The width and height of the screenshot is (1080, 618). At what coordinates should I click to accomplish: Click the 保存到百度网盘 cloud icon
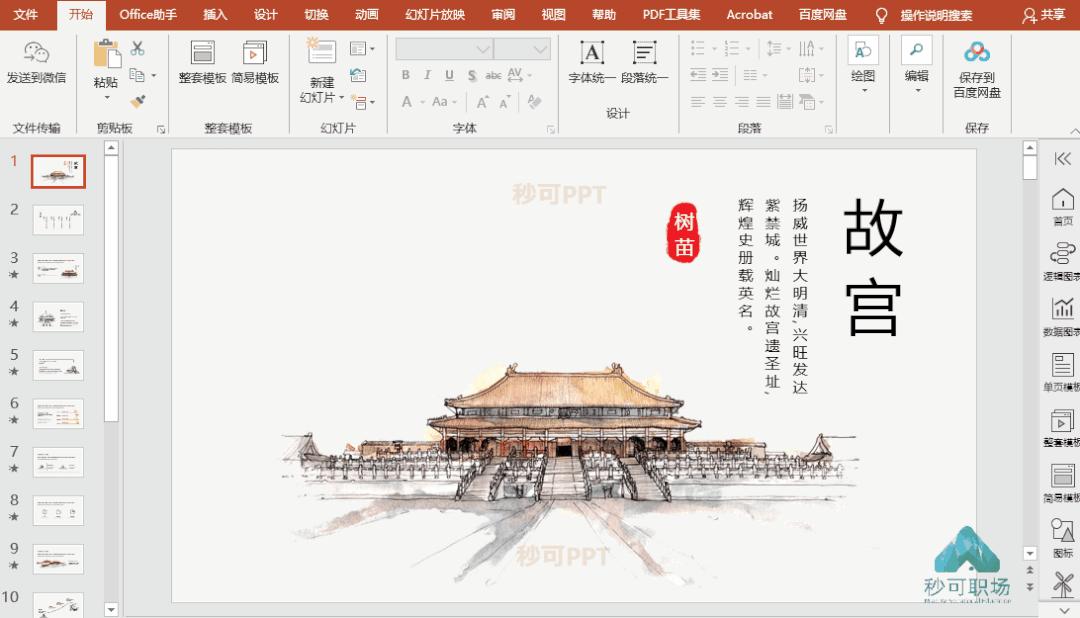pos(977,52)
